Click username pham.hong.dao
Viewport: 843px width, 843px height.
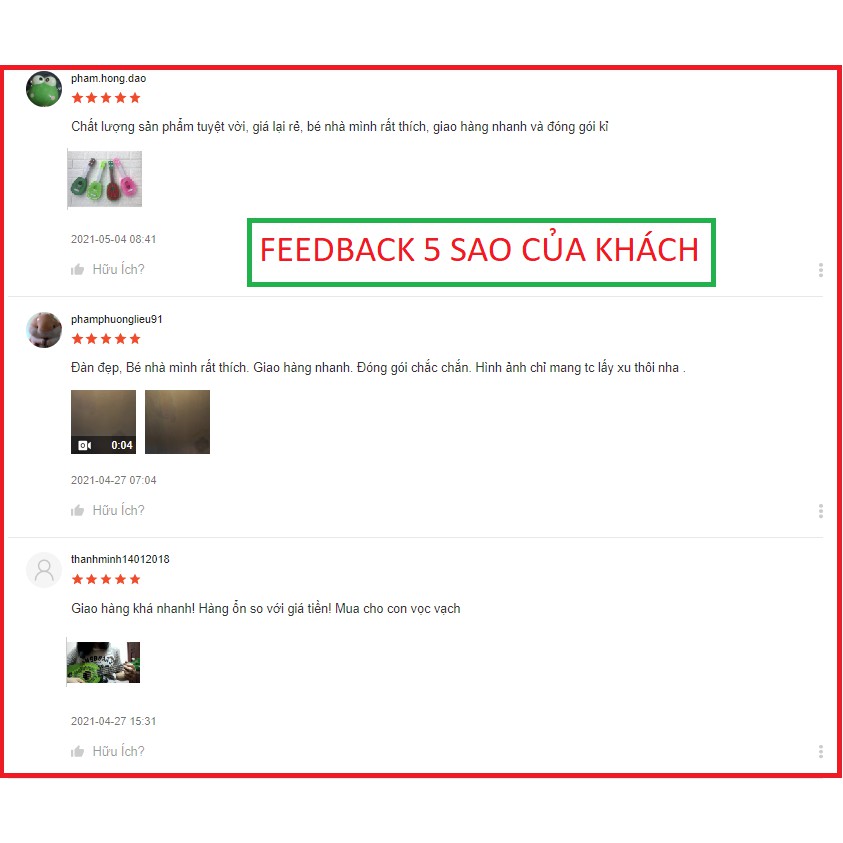109,78
